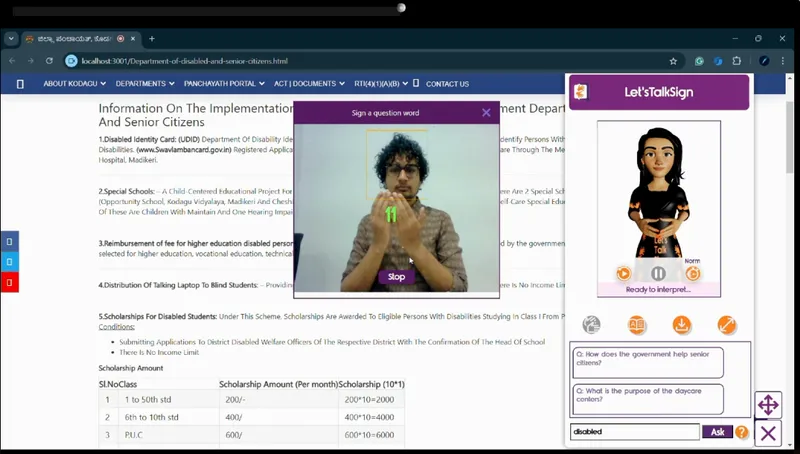The width and height of the screenshot is (800, 454).
Task: Click the blue extension icon next to Grammarly
Action: tap(718, 61)
